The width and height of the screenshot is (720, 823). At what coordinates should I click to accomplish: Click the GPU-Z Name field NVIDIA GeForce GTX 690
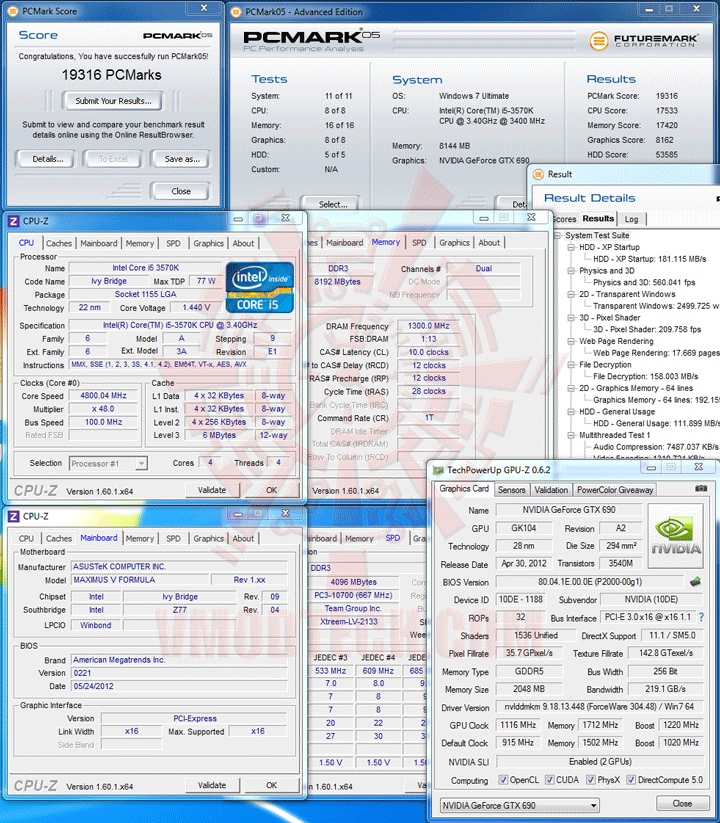click(x=569, y=510)
